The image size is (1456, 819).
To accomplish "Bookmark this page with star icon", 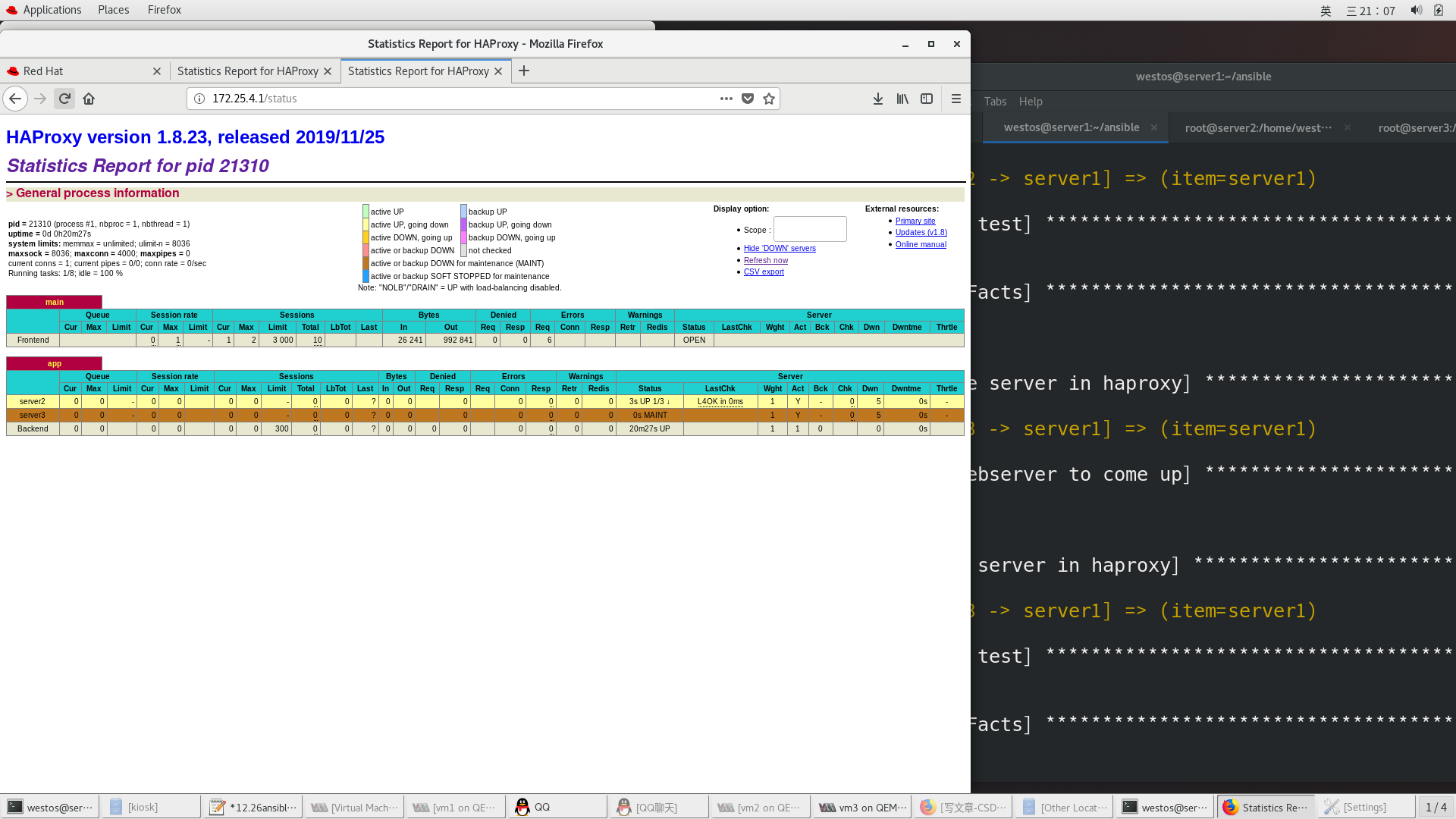I will click(x=769, y=99).
